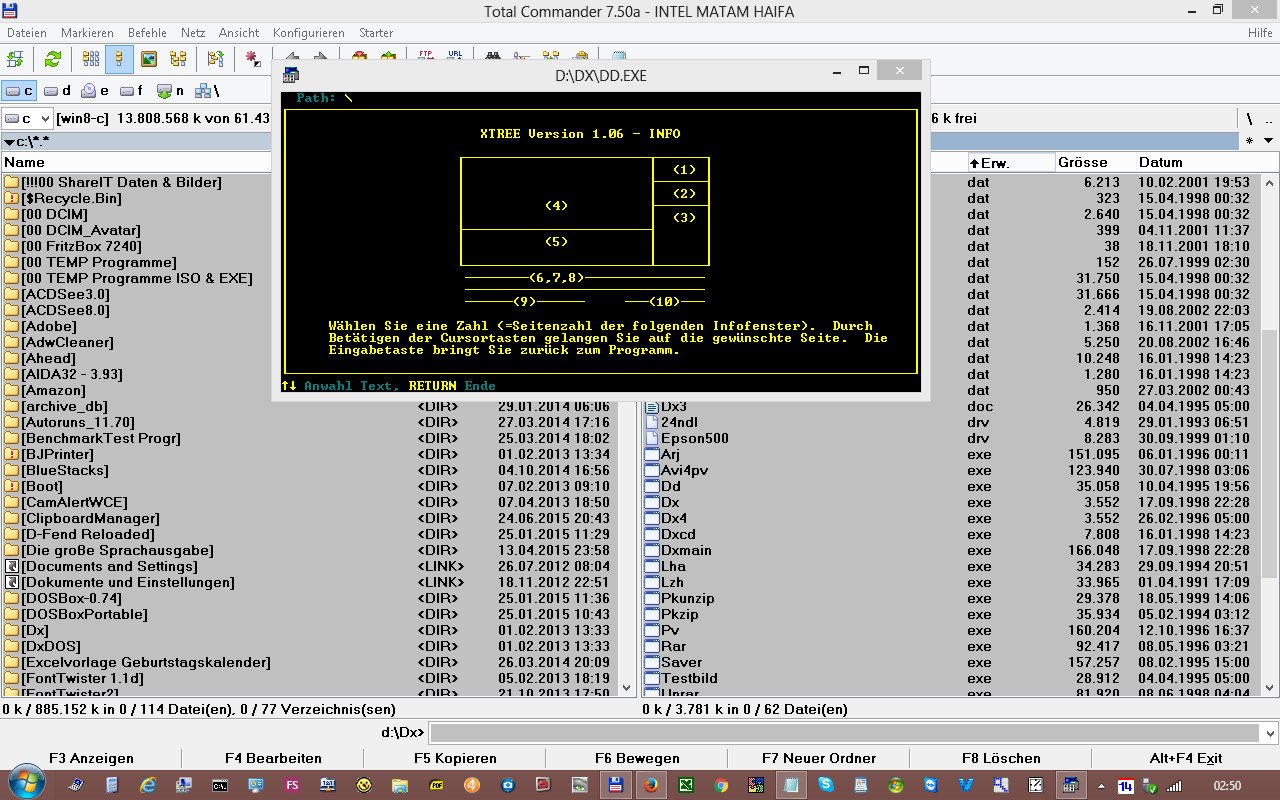
Task: Click the command line input field
Action: (x=845, y=732)
